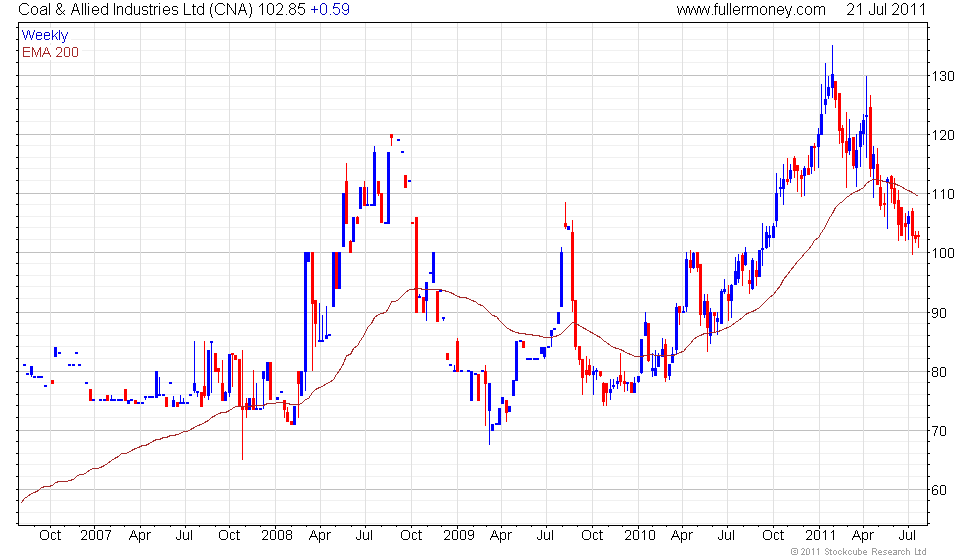Click the first 'Oct' label before 2007
This screenshot has height=560, width=980.
click(x=50, y=536)
